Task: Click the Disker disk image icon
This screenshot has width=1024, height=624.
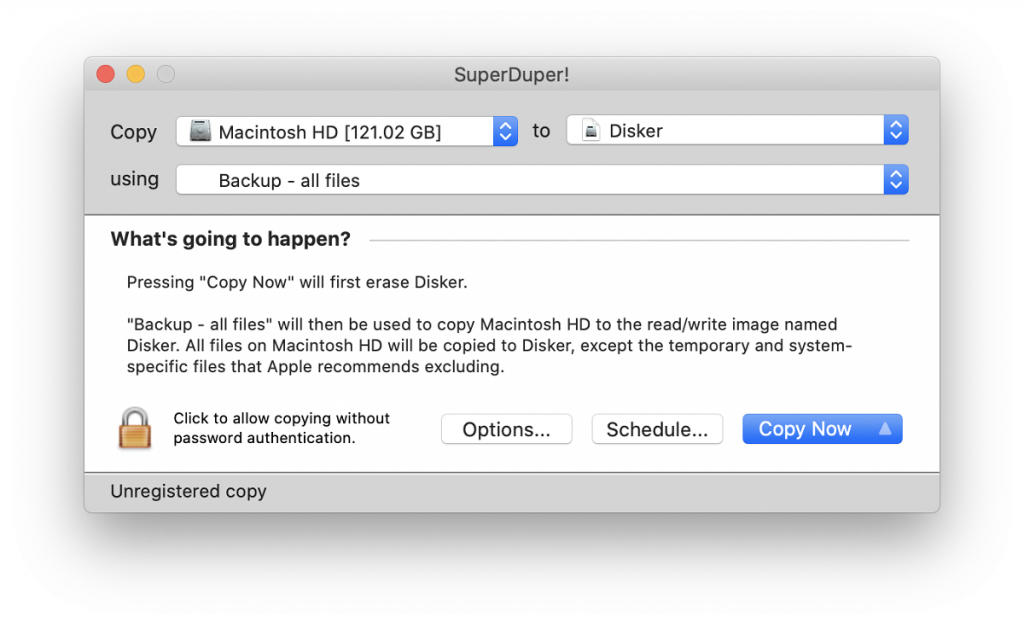Action: point(591,131)
